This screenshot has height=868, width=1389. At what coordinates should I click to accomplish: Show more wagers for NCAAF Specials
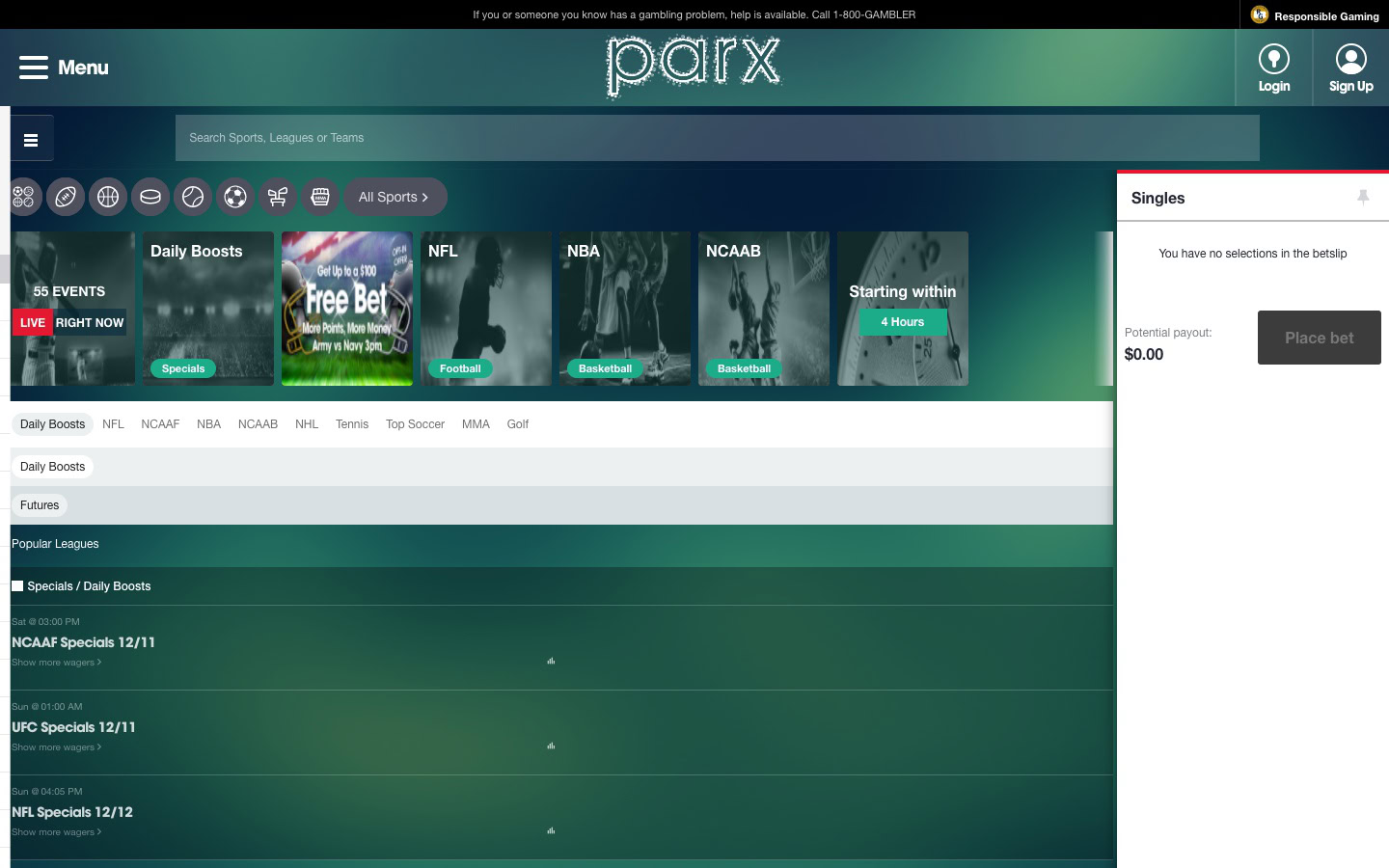(x=56, y=663)
